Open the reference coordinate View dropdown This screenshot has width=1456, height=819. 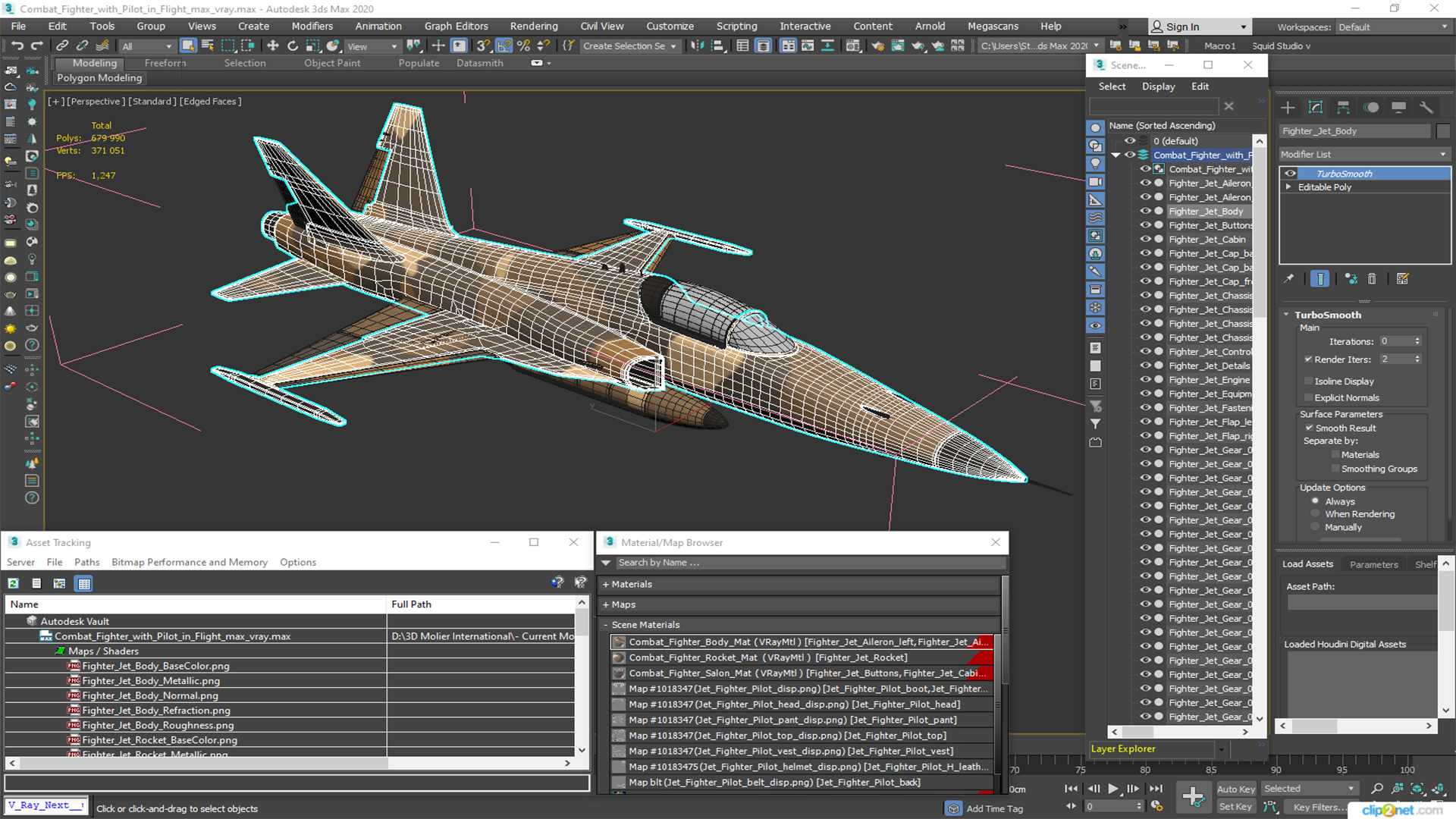(372, 46)
